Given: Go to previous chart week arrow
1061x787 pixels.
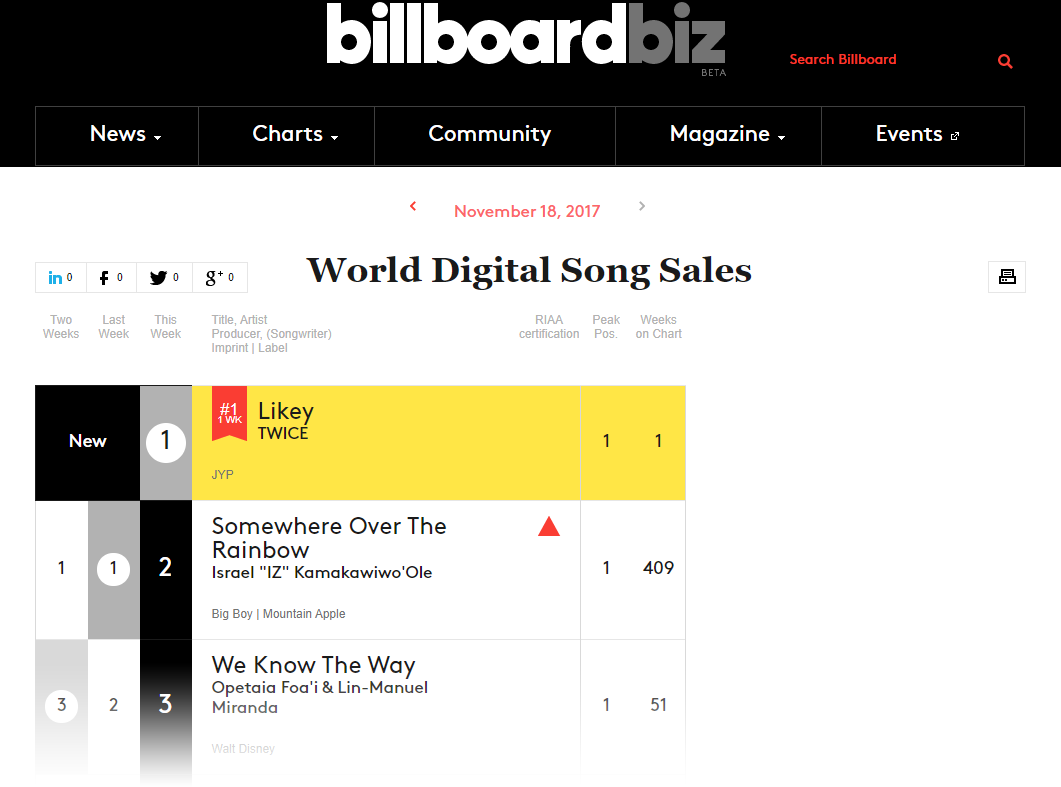Looking at the screenshot, I should pos(413,207).
